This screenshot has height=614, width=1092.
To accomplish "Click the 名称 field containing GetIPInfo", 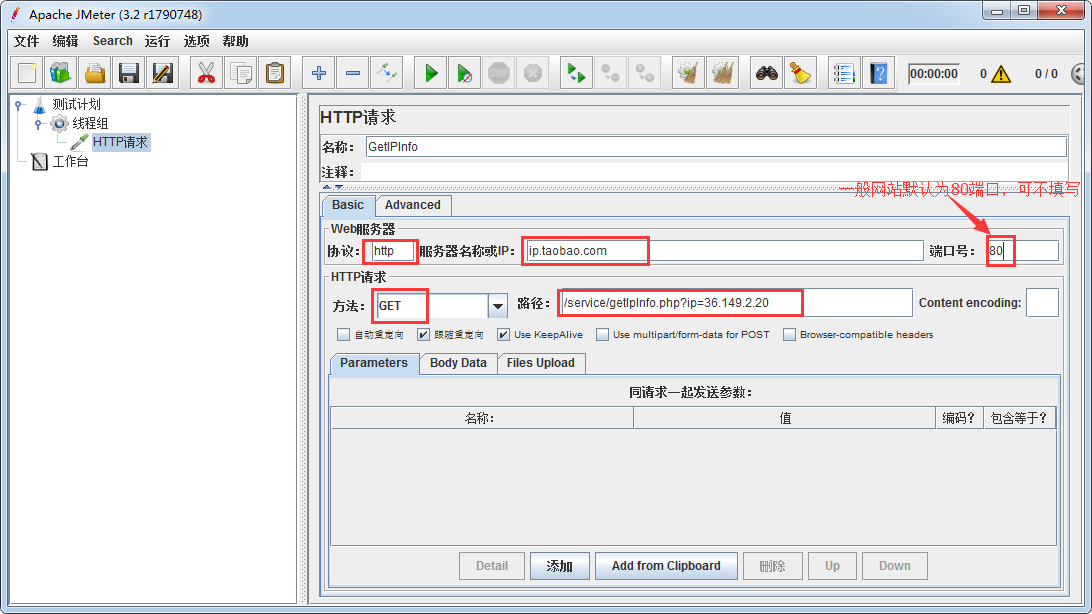I will coord(716,147).
